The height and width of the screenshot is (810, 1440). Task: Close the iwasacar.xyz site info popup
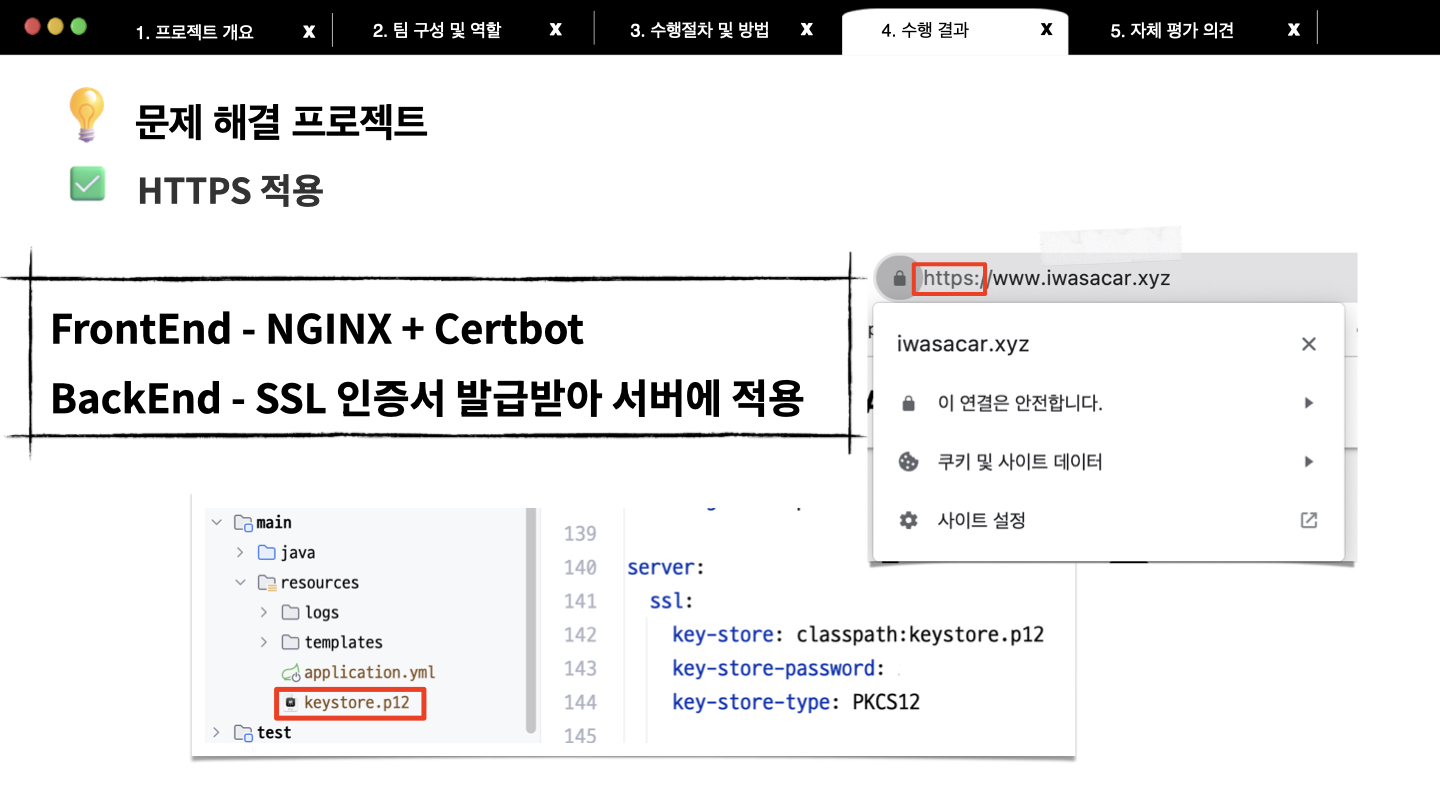1308,344
